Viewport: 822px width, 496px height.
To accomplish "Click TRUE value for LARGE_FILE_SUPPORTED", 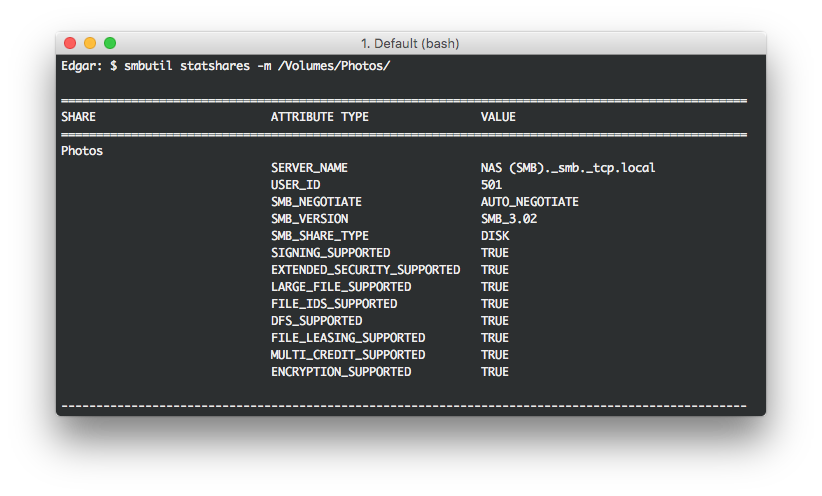I will pos(495,287).
